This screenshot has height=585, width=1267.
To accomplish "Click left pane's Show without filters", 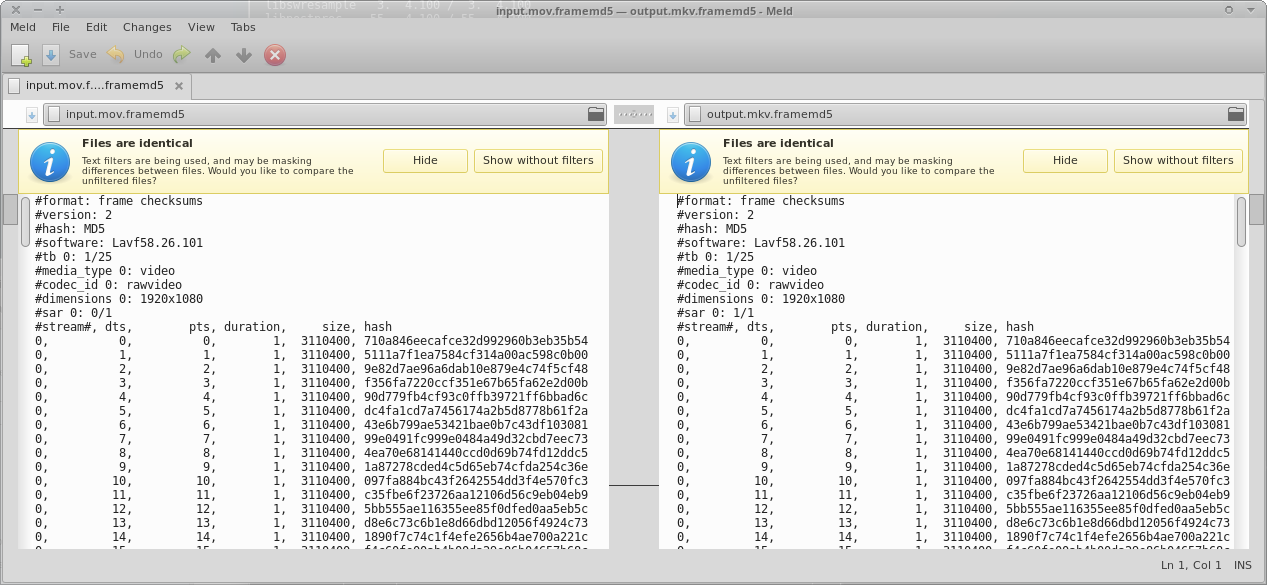I will pyautogui.click(x=538, y=160).
